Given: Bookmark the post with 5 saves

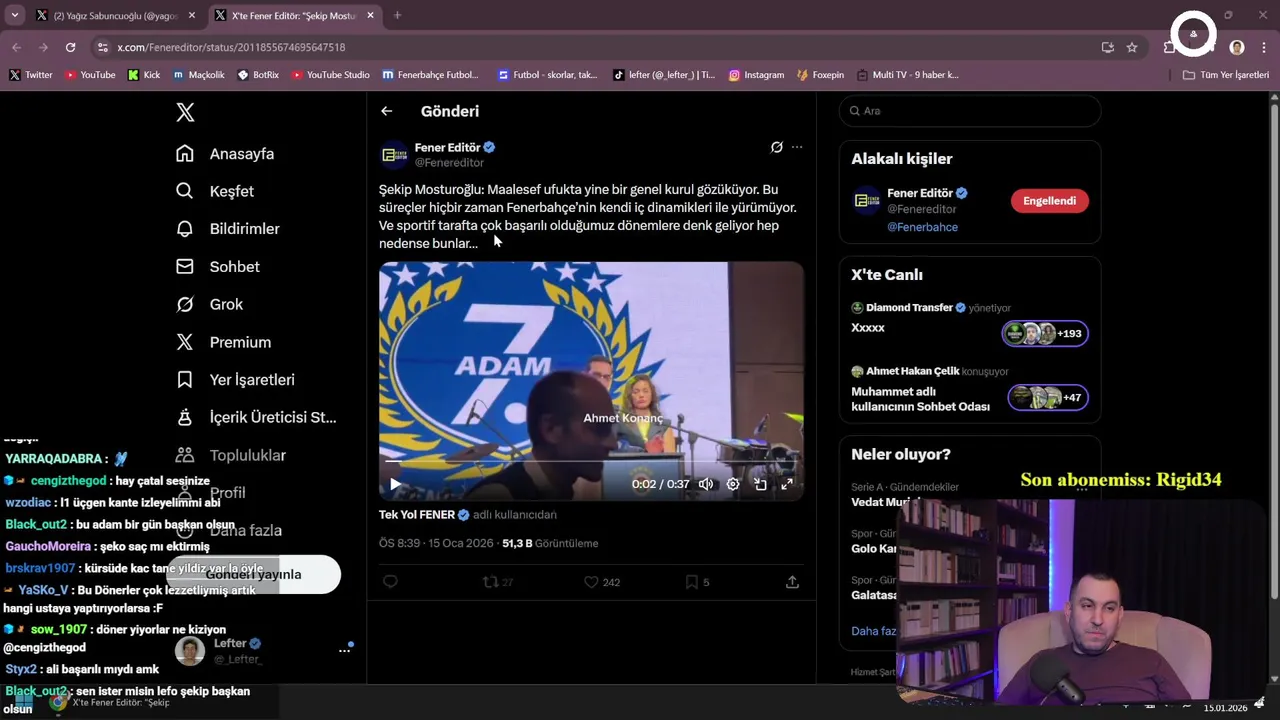Looking at the screenshot, I should tap(697, 582).
